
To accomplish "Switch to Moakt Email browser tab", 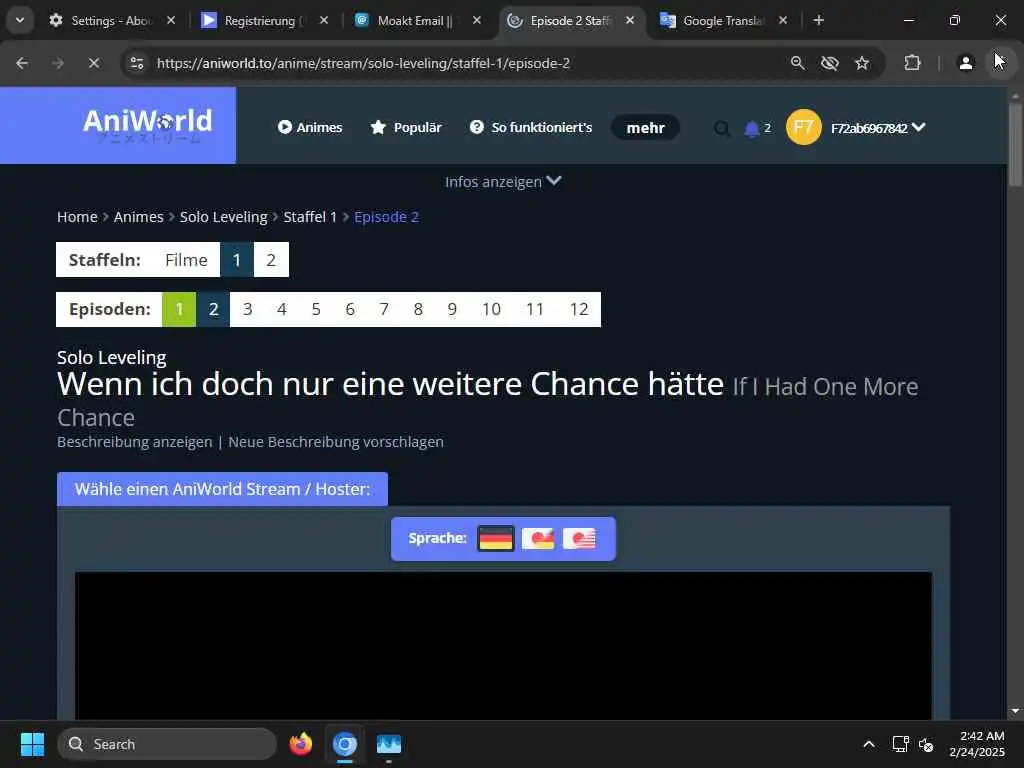I will coord(418,21).
